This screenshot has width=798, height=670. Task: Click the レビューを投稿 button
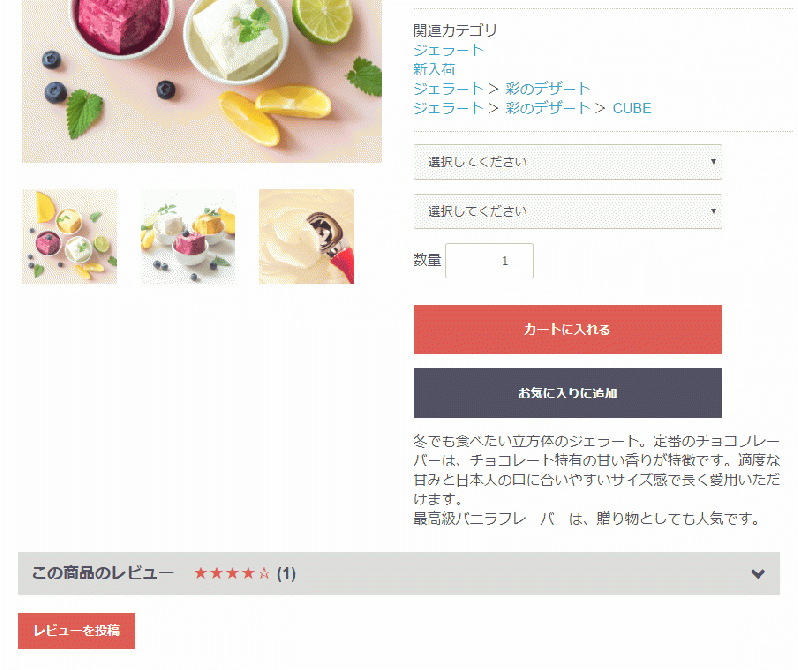(76, 631)
